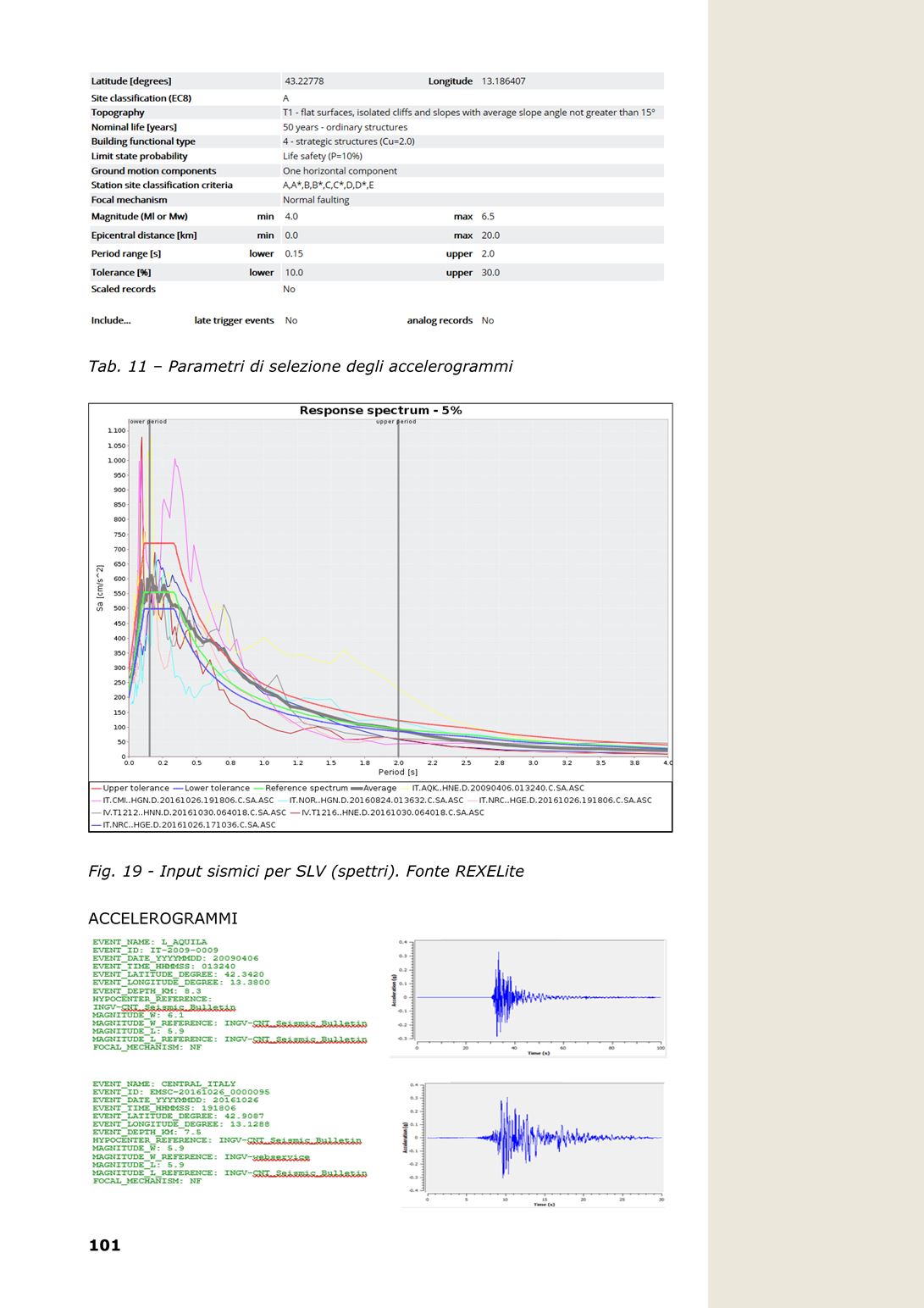Click the 'Period range [s]' label

pos(126,254)
